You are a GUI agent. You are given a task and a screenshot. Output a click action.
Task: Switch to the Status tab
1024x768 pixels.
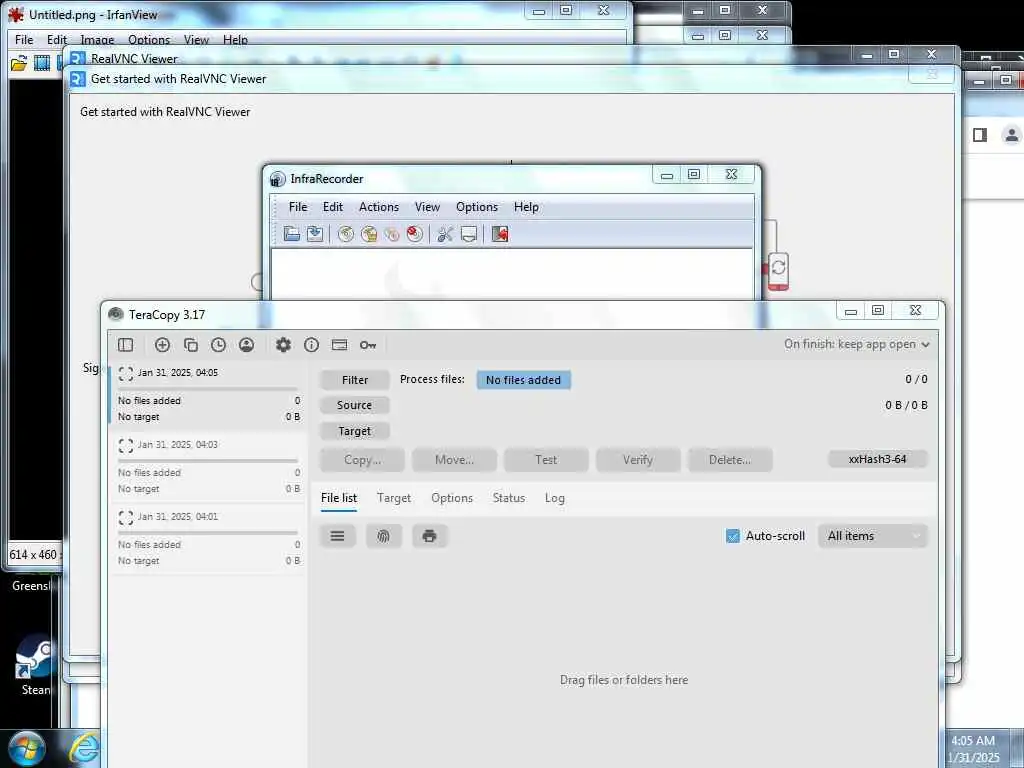pos(509,498)
